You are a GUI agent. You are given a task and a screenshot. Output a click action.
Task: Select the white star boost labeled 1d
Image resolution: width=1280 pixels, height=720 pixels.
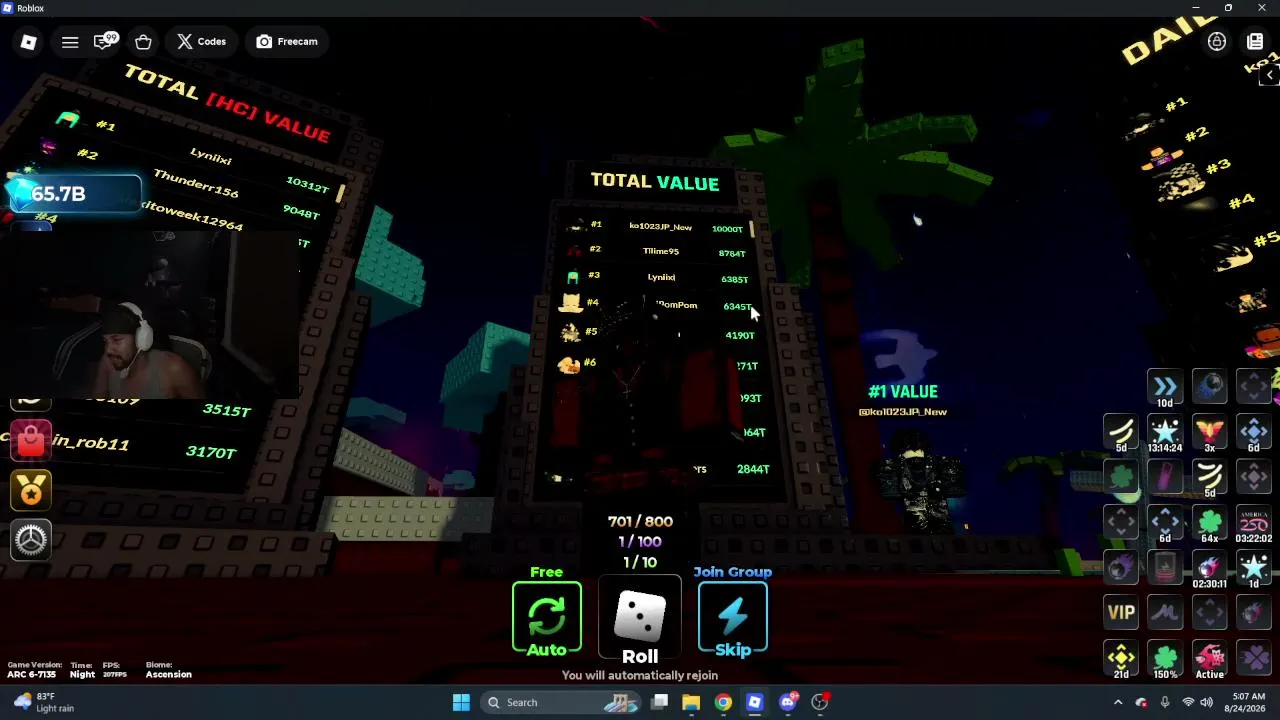(x=1253, y=570)
